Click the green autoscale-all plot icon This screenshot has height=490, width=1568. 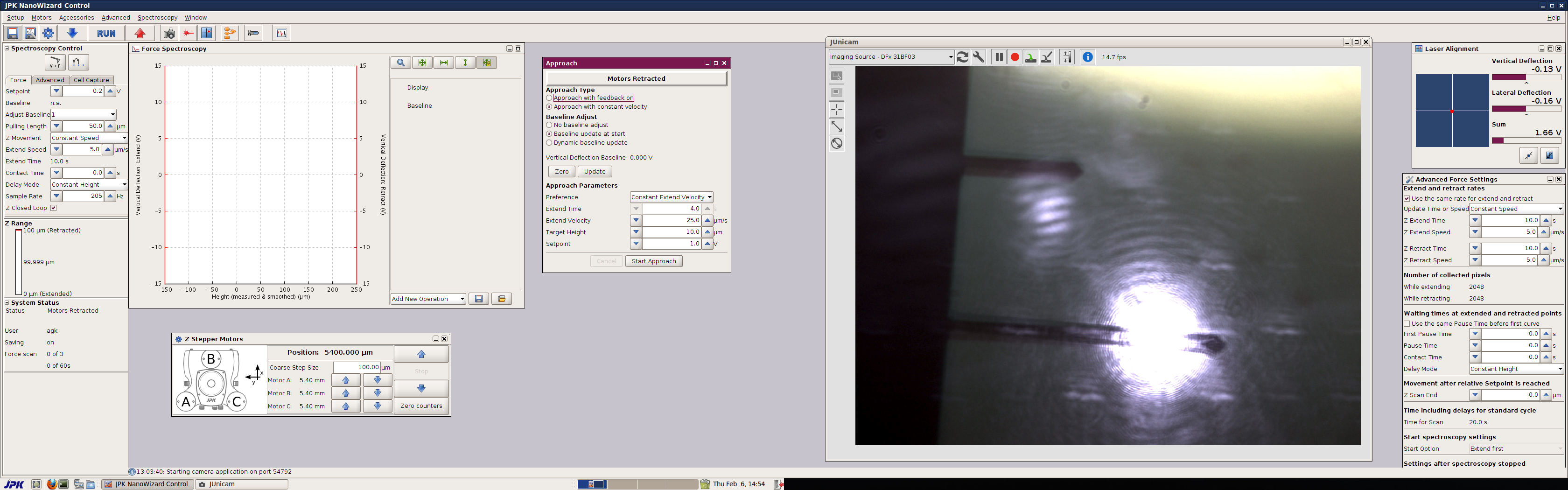pyautogui.click(x=422, y=63)
